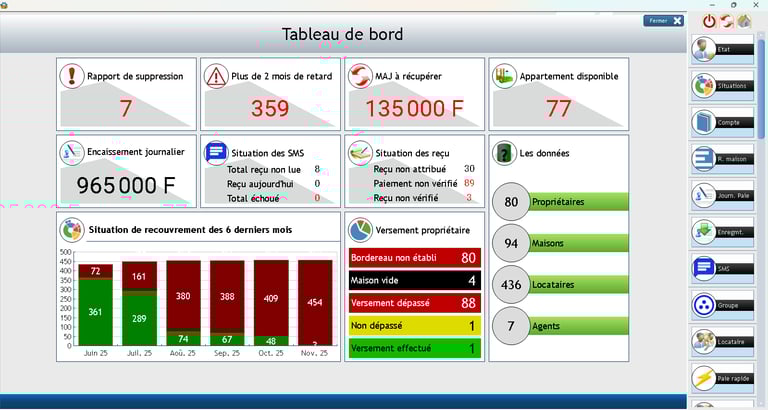Open the Situations sidebar item
Viewport: 768px width, 410px height.
[722, 86]
